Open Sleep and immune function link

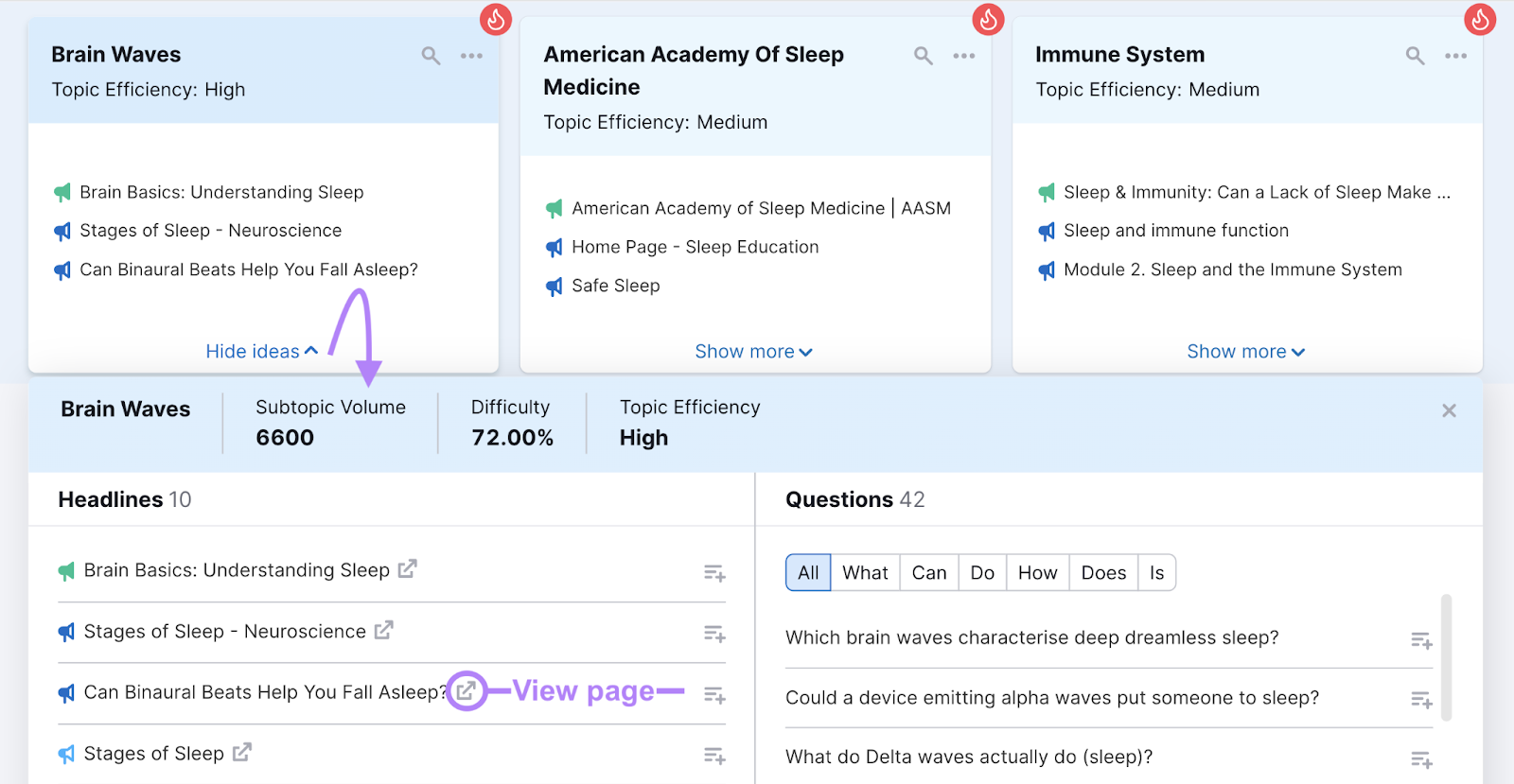tap(1175, 231)
